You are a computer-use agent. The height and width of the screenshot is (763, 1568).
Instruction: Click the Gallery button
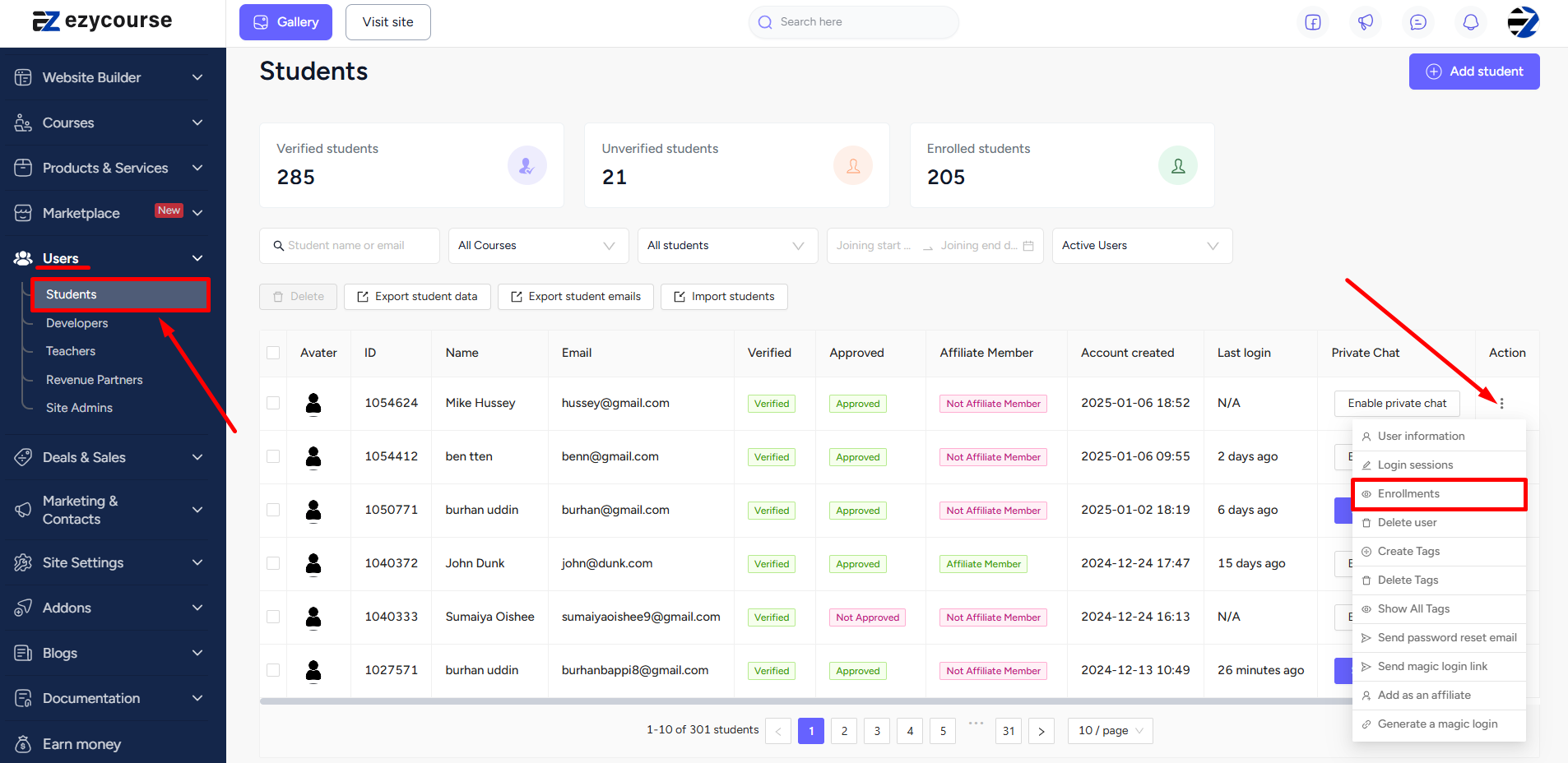click(285, 22)
